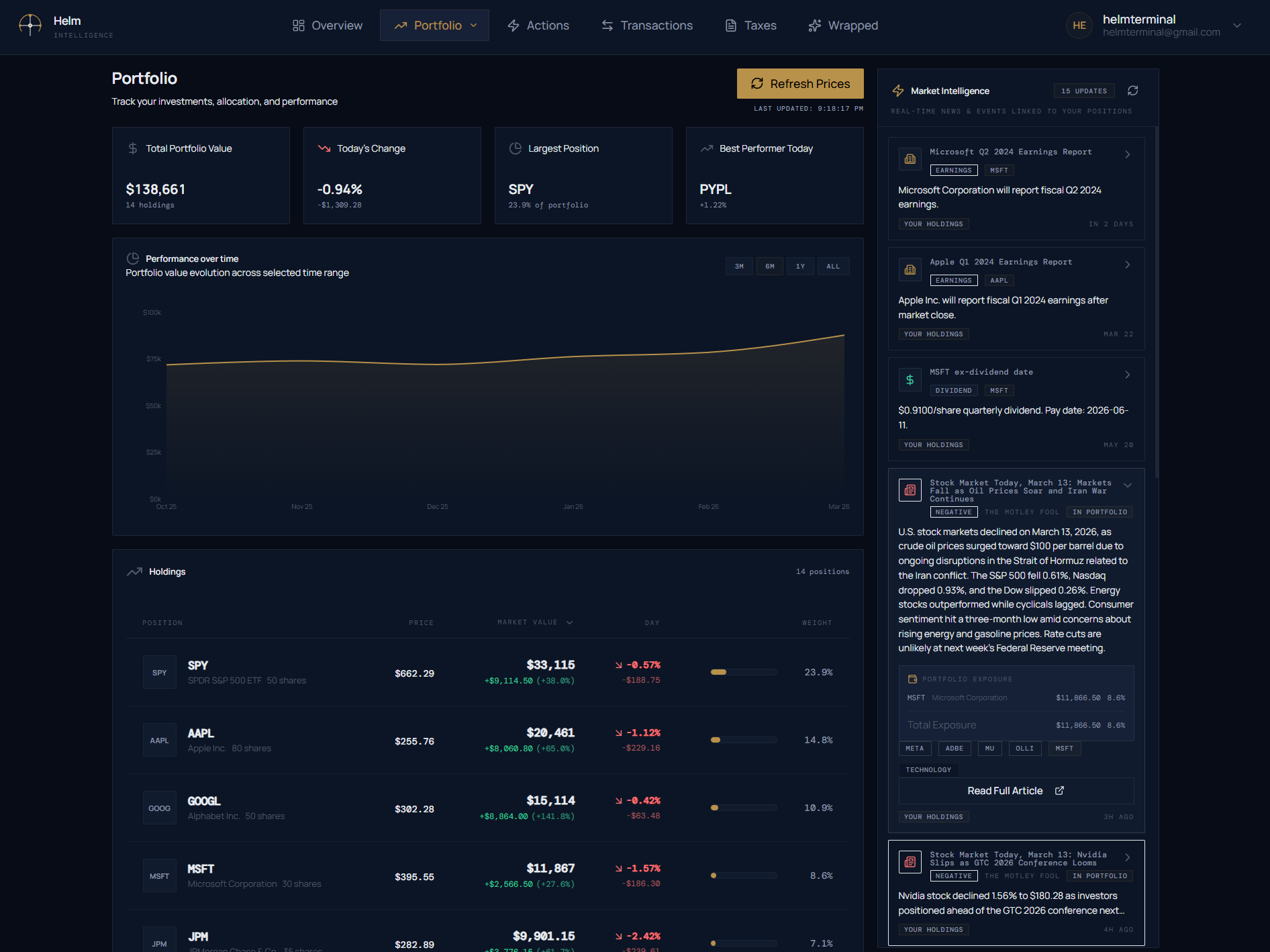
Task: Click the TECHNOLOGY sector tag
Action: pos(928,770)
